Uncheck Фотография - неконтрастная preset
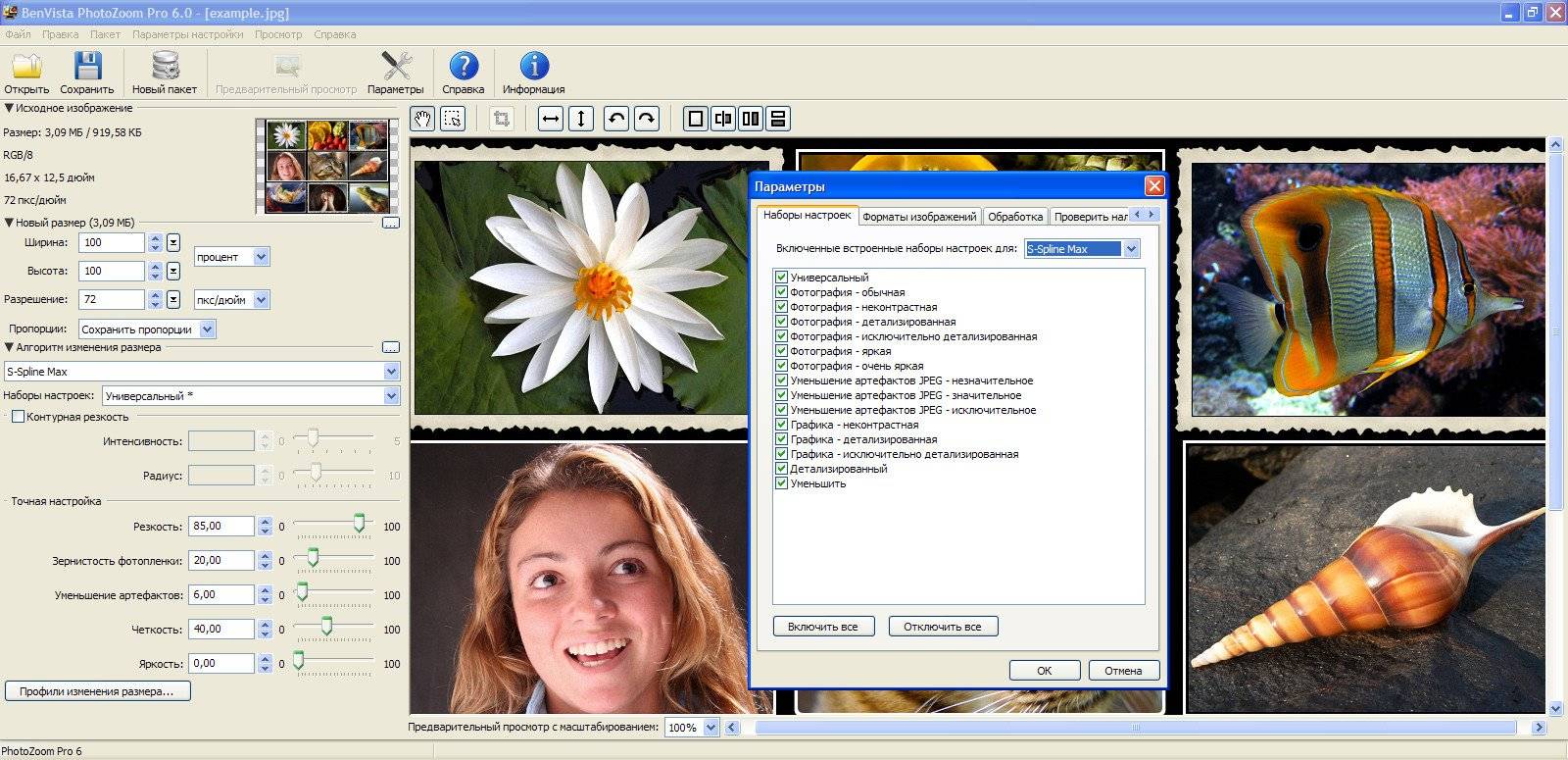 click(x=781, y=307)
